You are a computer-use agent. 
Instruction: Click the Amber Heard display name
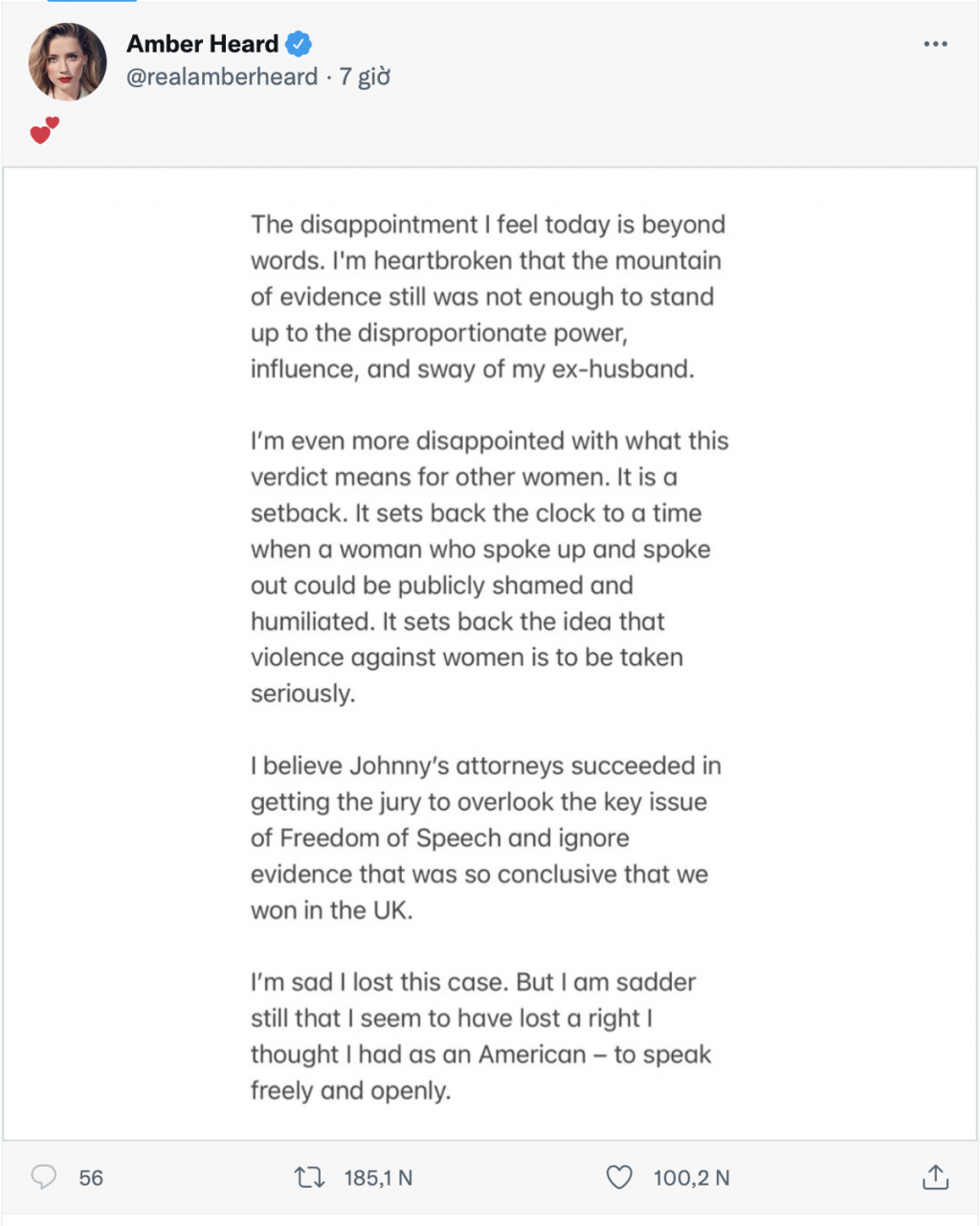point(202,44)
